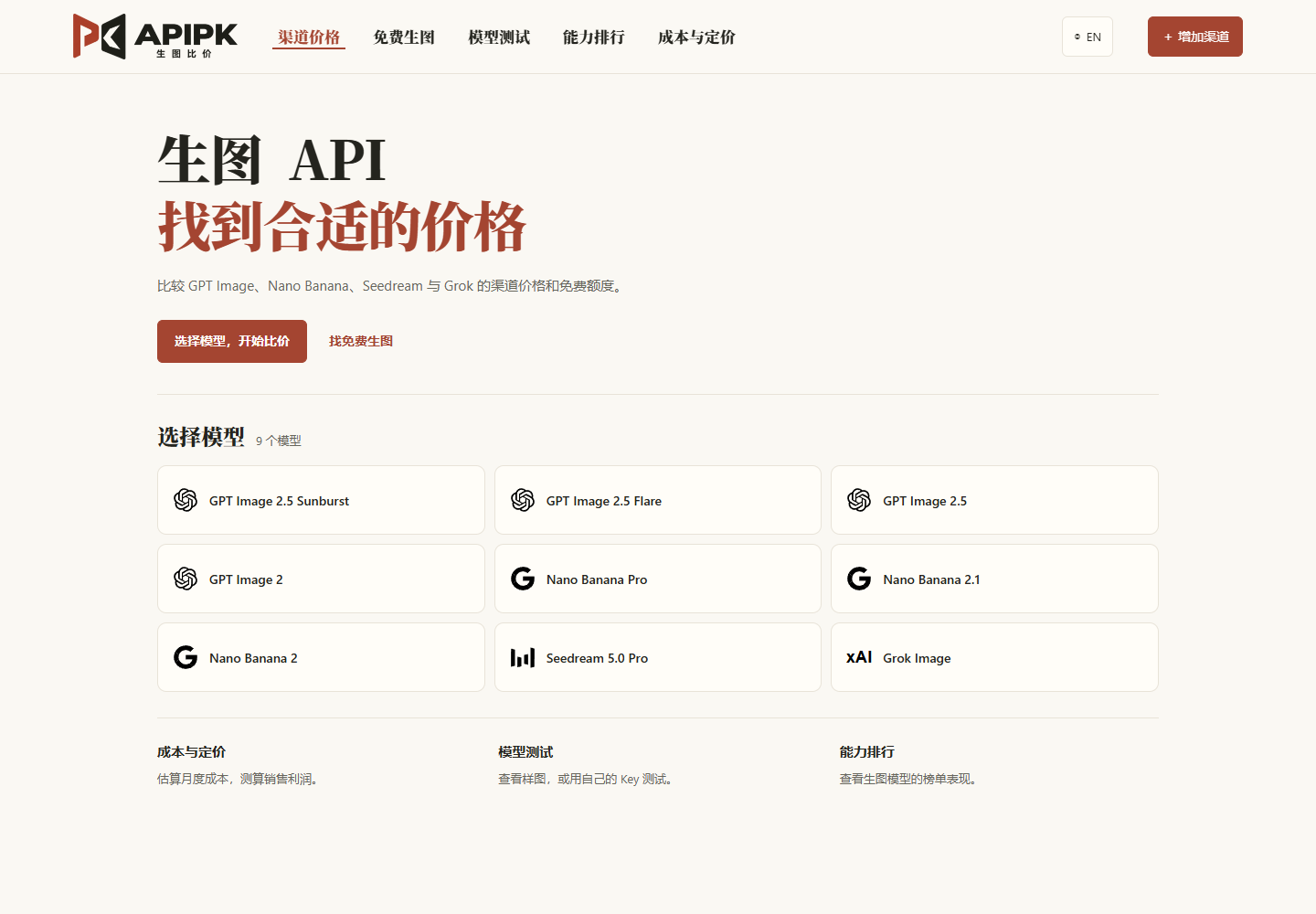Click the text 估算月度成本，测算销售利润。
Screen dimensions: 1316x914
239,780
